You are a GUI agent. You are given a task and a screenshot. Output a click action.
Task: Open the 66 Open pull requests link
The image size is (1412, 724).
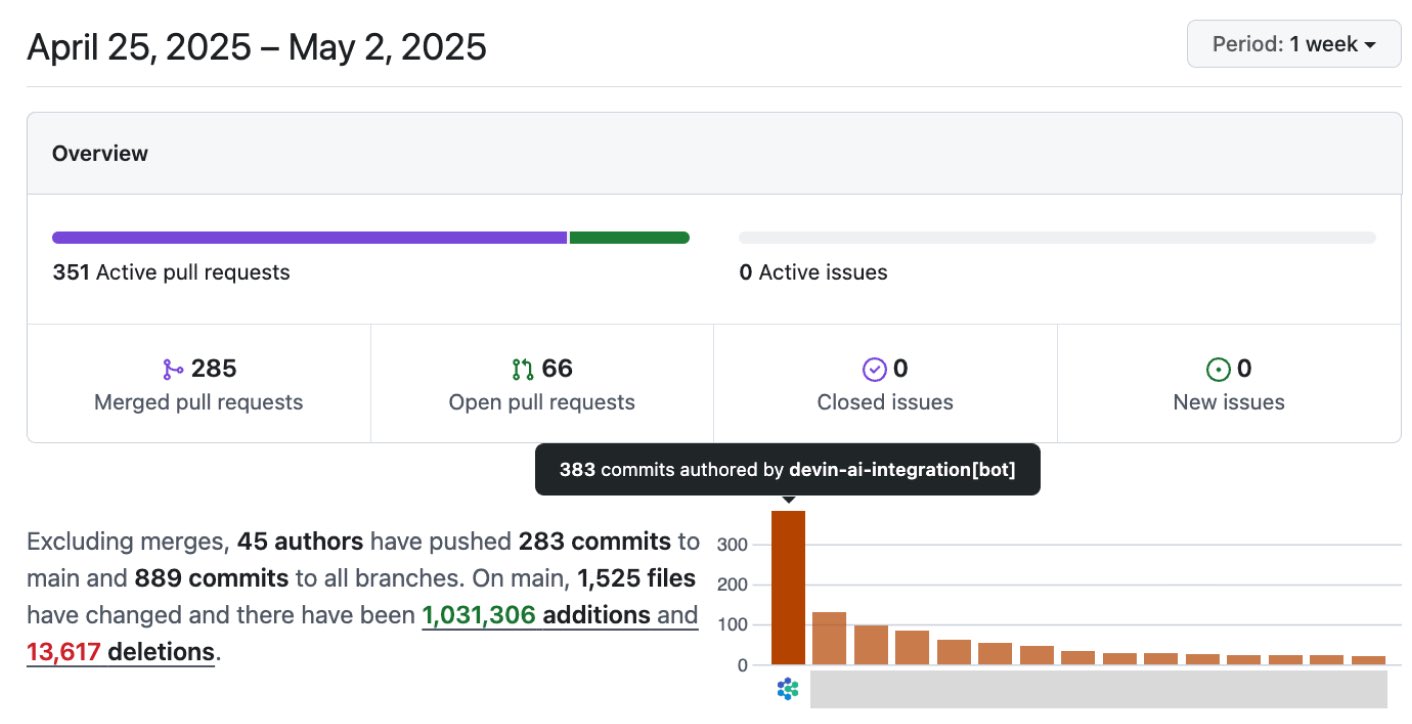tap(541, 385)
